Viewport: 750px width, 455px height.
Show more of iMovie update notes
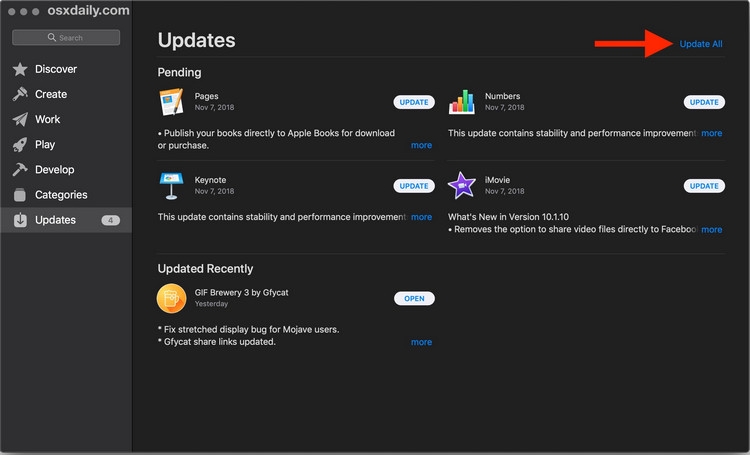click(712, 230)
